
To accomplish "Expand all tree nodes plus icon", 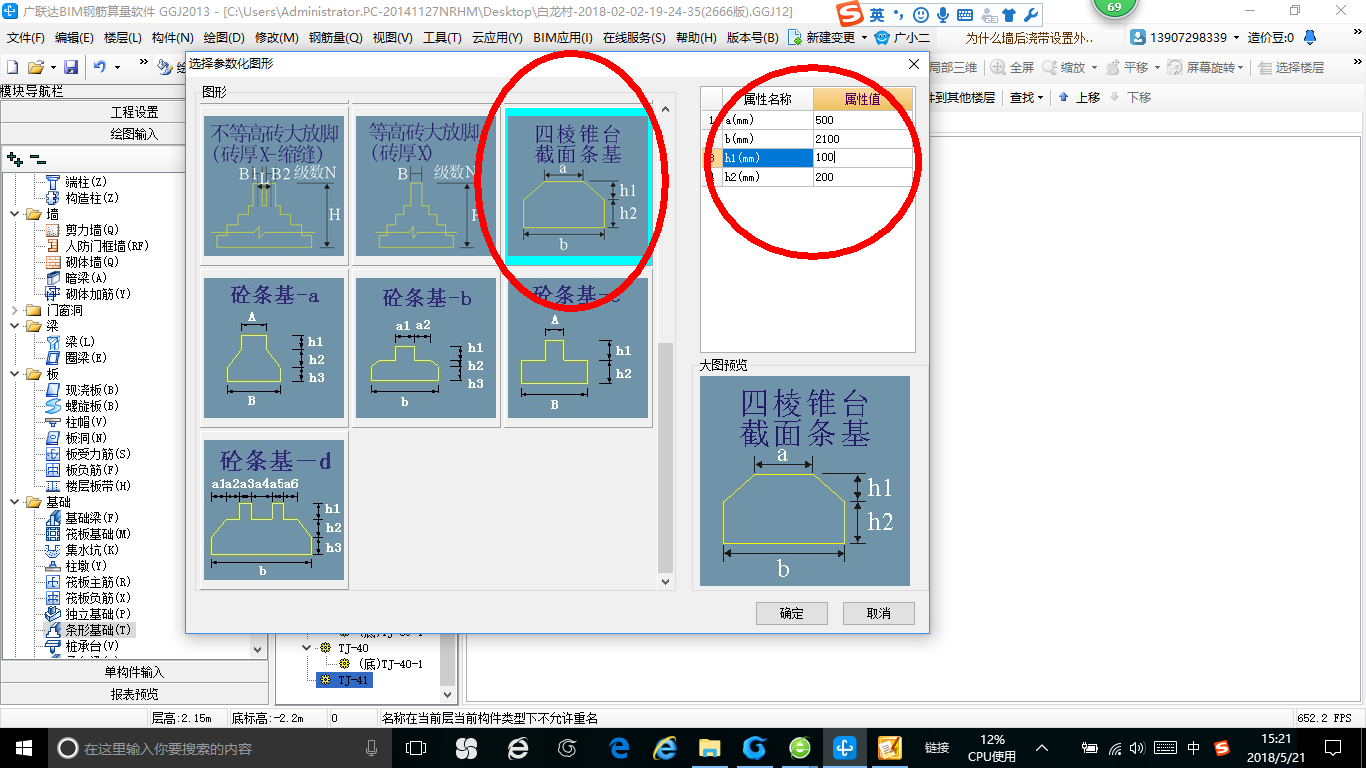I will pos(15,158).
